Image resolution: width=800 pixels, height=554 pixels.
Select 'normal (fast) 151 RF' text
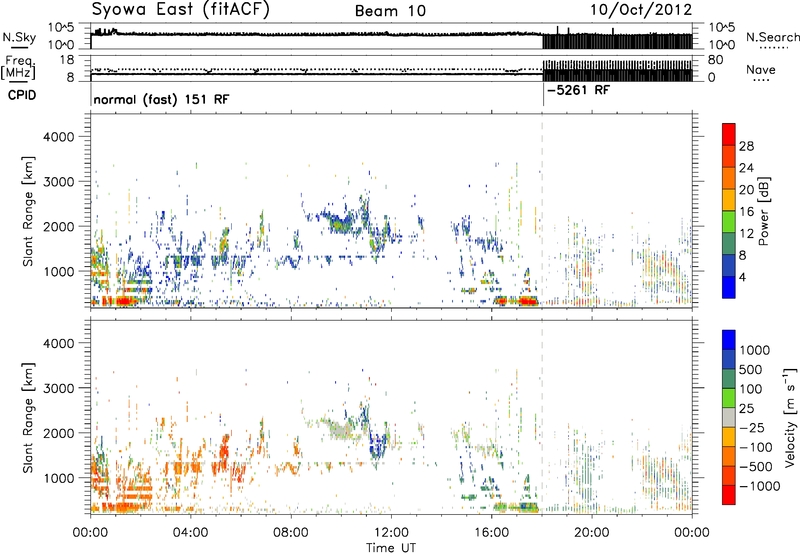[x=161, y=99]
